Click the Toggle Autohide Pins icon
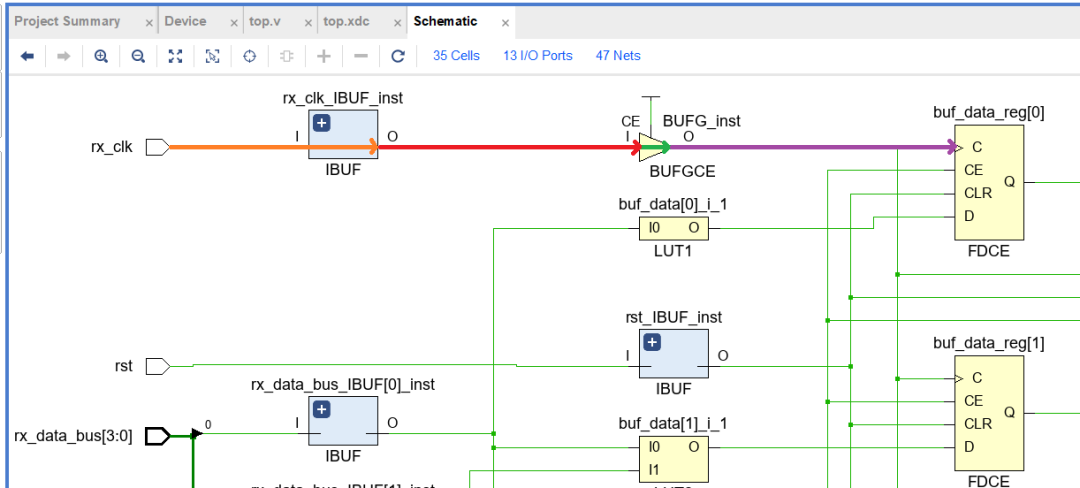The height and width of the screenshot is (488, 1080). (x=287, y=56)
